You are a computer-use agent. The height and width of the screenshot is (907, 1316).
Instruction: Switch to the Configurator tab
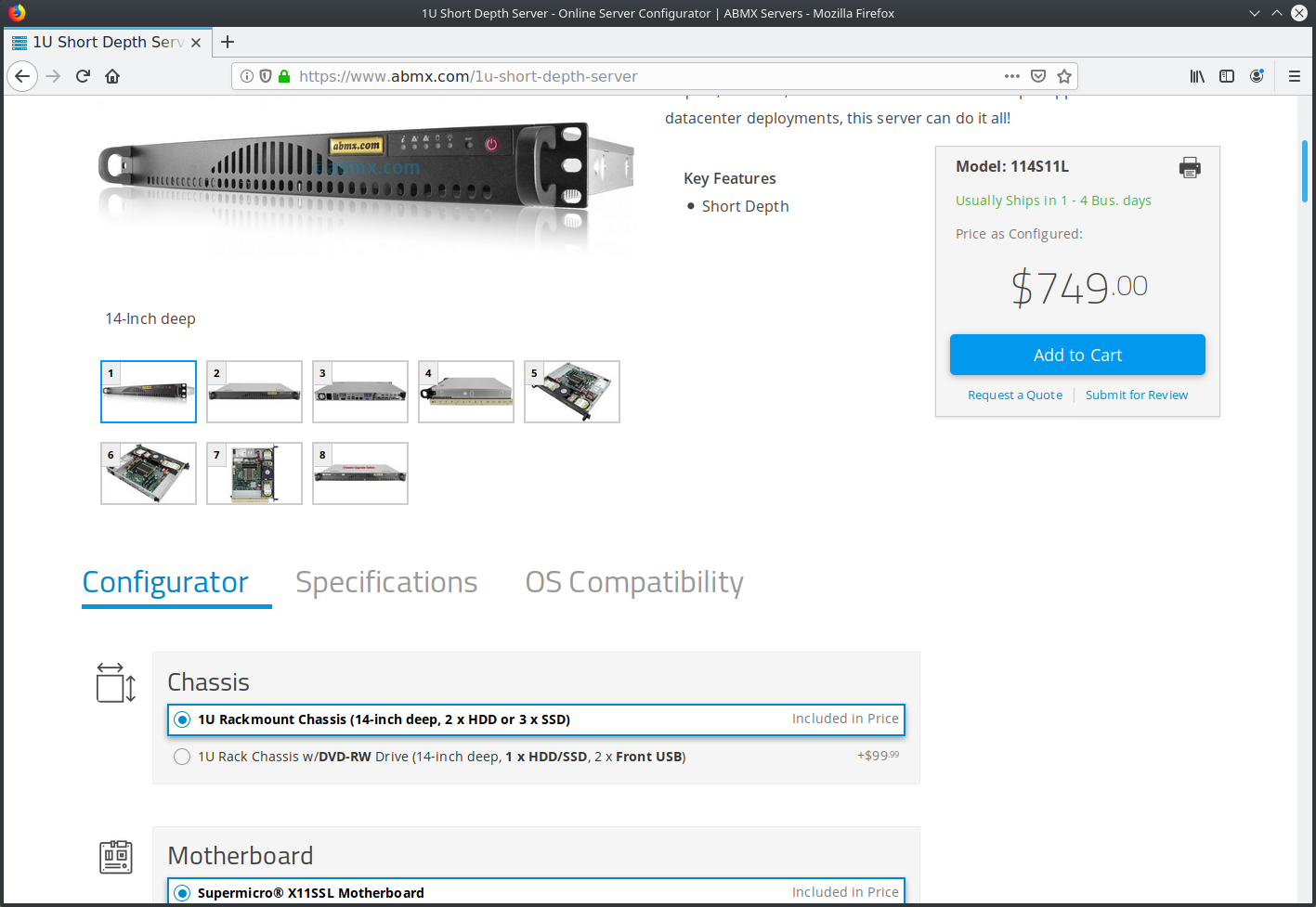[x=165, y=582]
